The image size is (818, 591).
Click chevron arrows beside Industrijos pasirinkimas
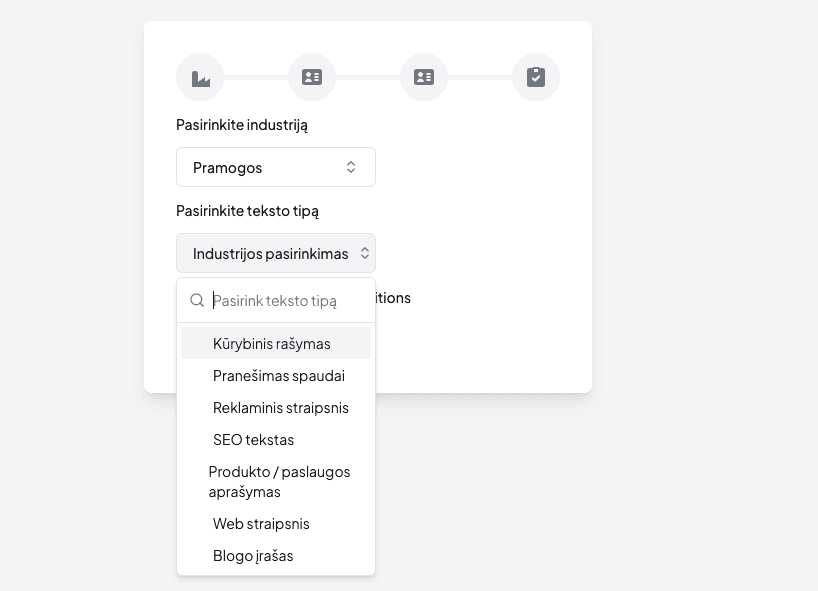(364, 254)
